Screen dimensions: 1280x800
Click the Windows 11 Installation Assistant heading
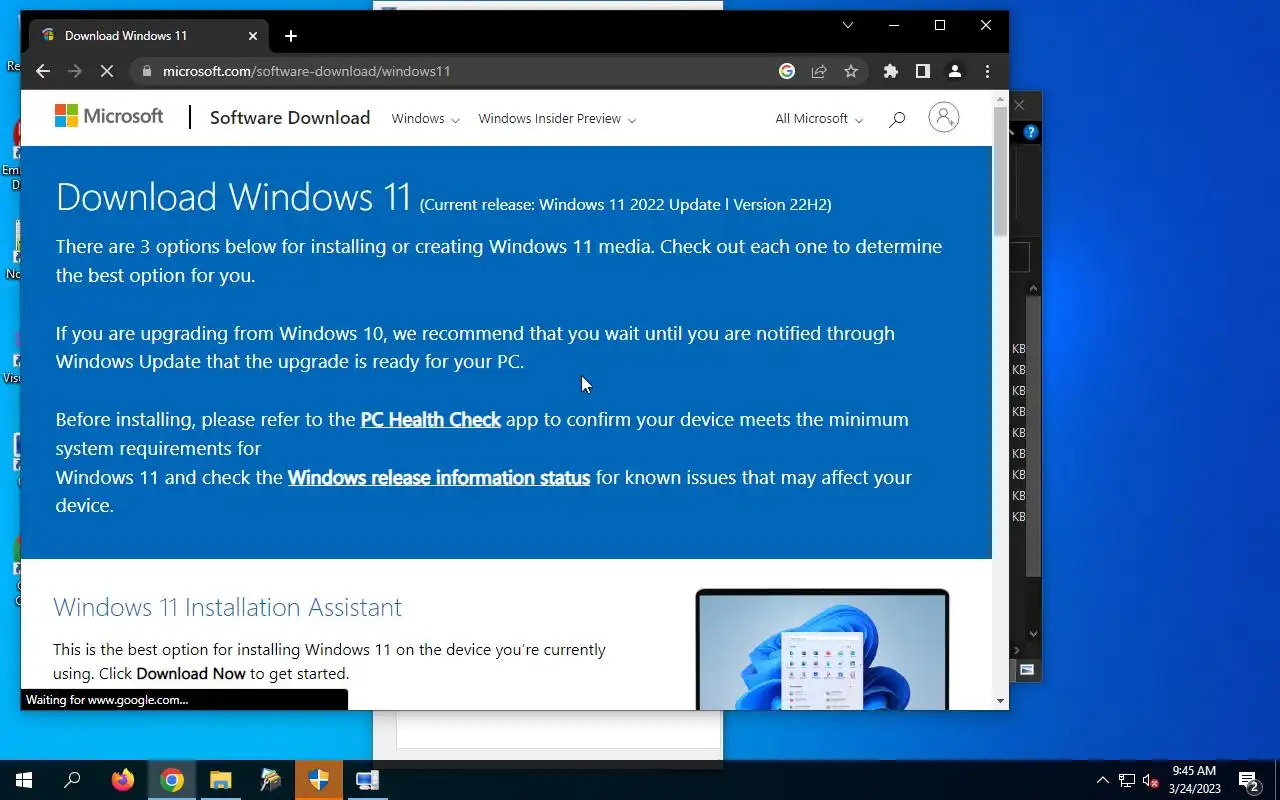pyautogui.click(x=227, y=607)
